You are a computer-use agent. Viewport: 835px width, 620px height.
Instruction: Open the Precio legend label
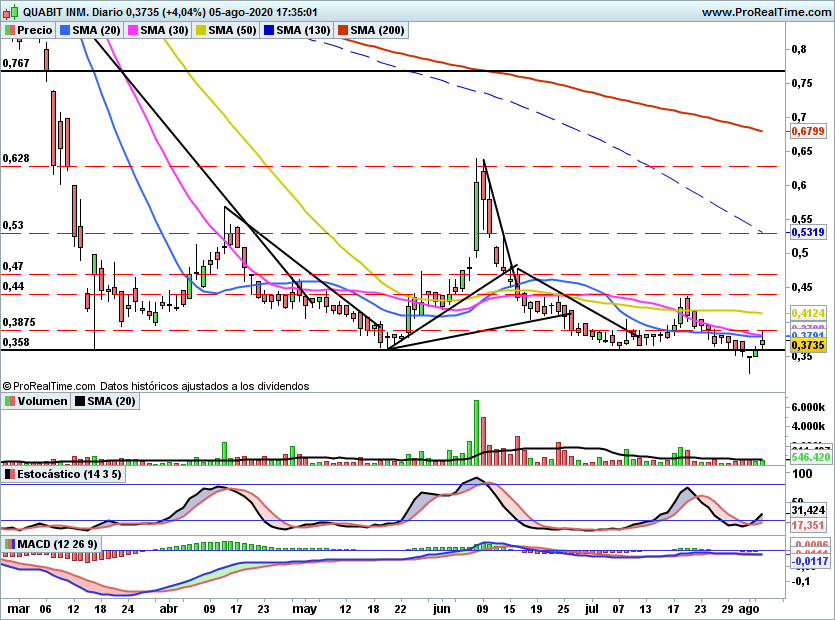(35, 31)
